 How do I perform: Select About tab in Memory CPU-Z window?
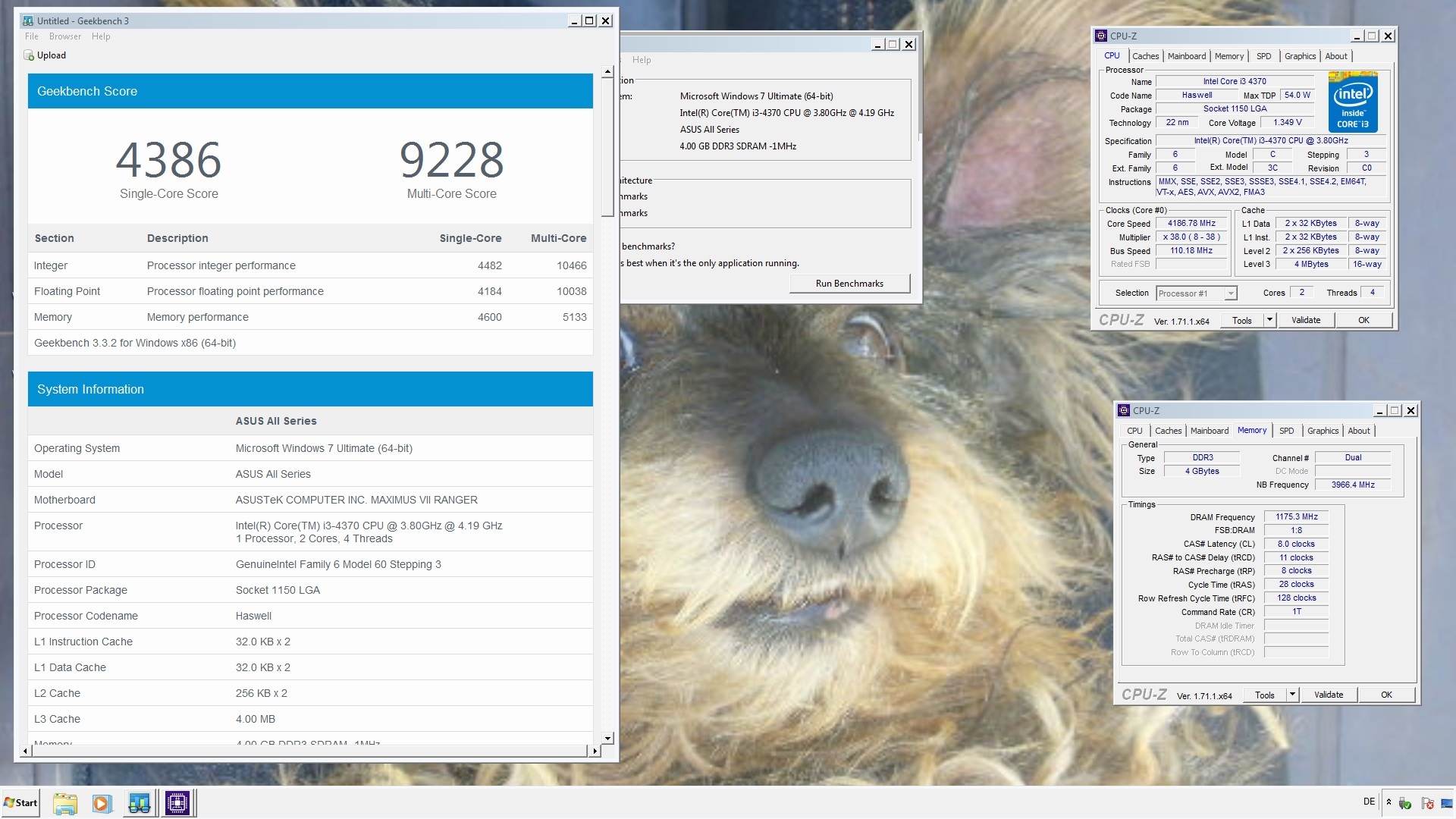click(1359, 431)
